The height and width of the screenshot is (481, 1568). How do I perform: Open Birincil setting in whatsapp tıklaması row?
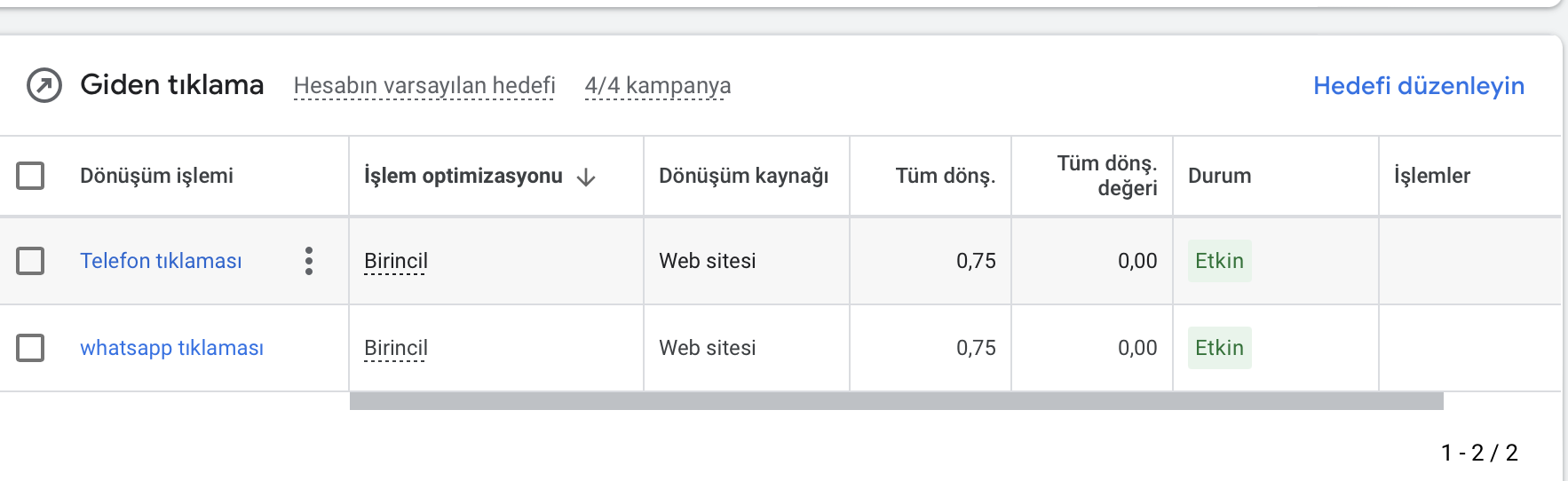[396, 348]
